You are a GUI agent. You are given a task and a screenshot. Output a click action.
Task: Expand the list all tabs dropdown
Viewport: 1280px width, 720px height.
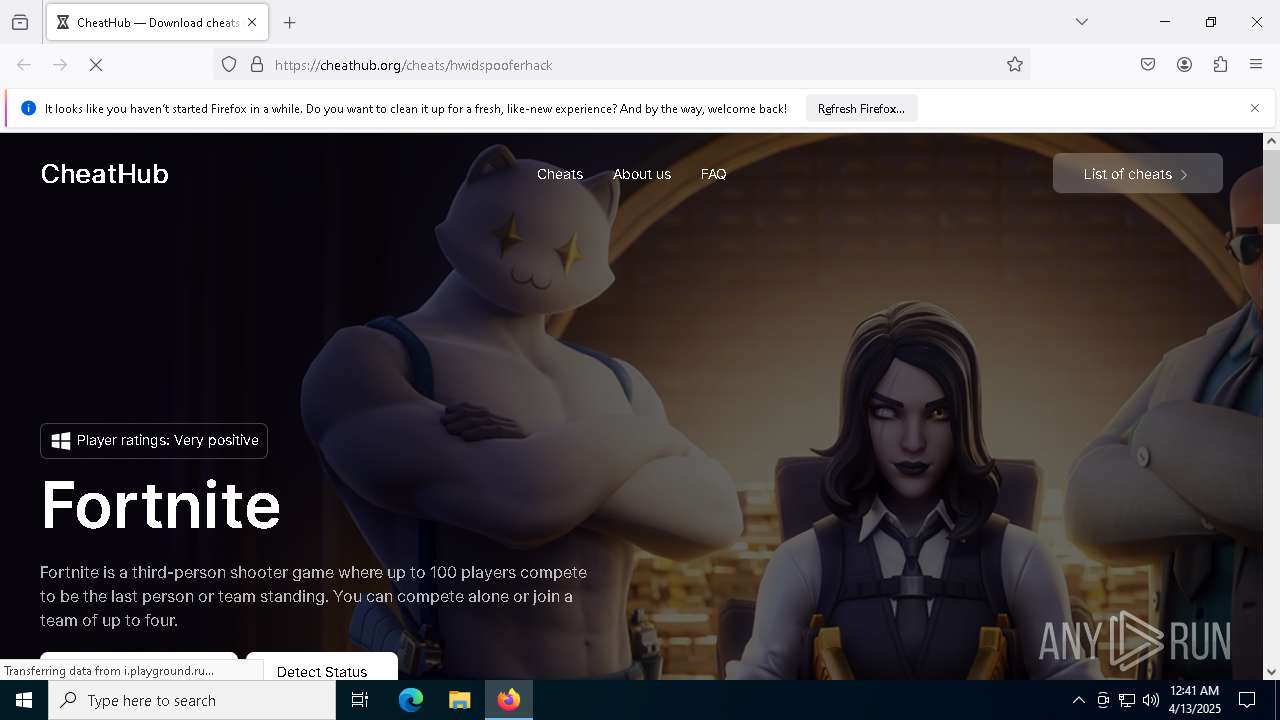tap(1082, 22)
